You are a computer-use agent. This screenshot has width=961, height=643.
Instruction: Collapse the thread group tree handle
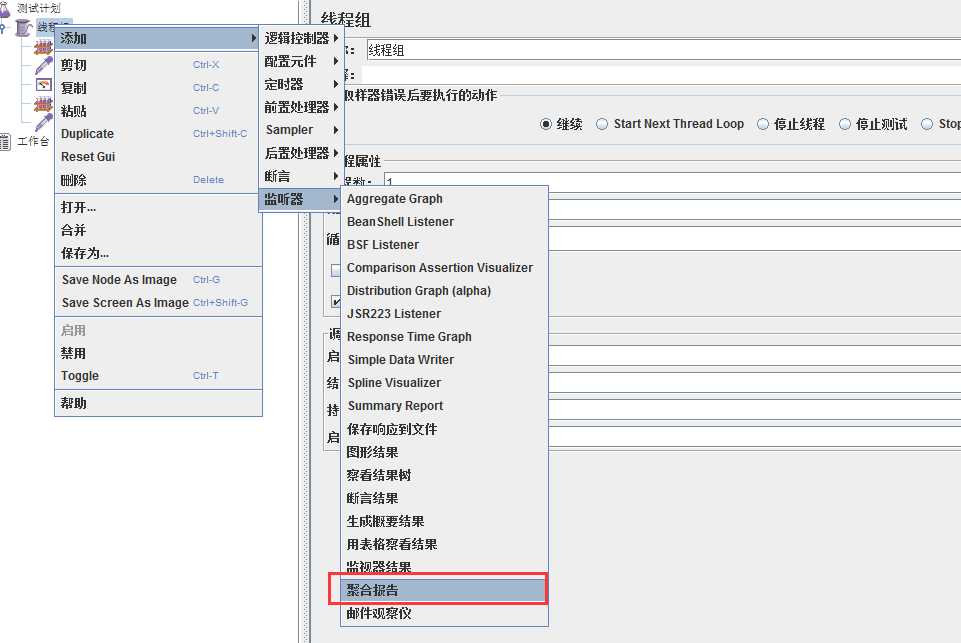coord(3,28)
